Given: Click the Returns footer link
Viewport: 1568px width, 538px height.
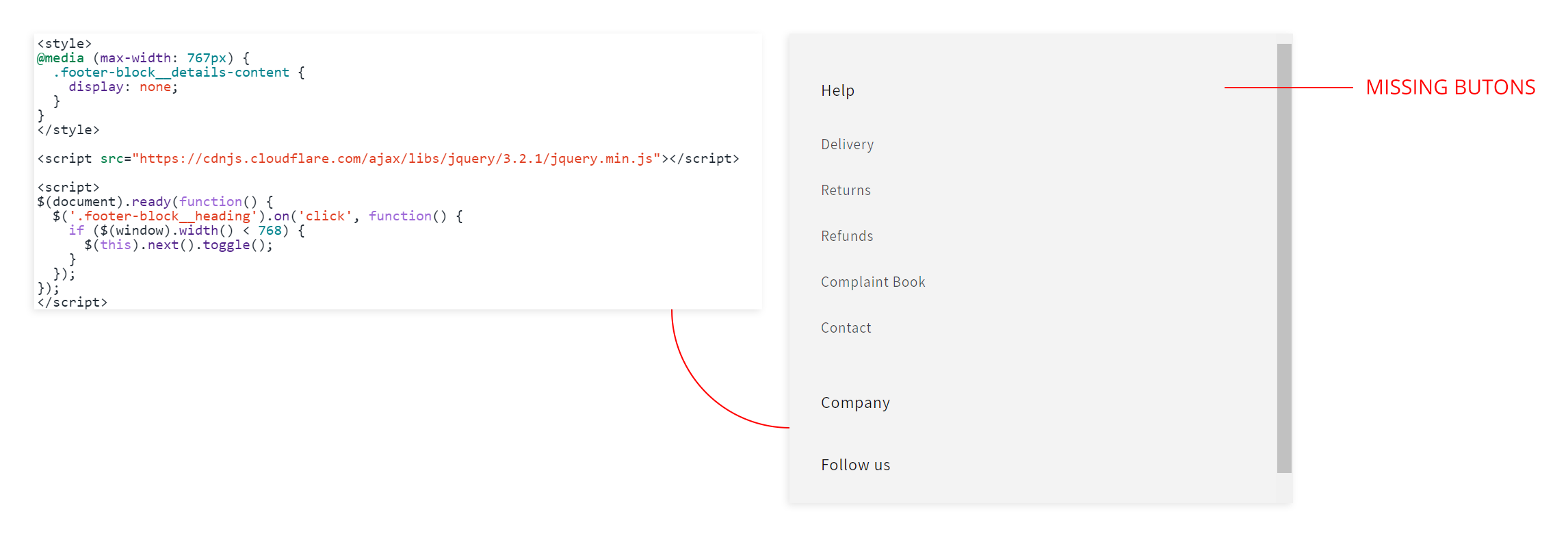Looking at the screenshot, I should pyautogui.click(x=846, y=190).
